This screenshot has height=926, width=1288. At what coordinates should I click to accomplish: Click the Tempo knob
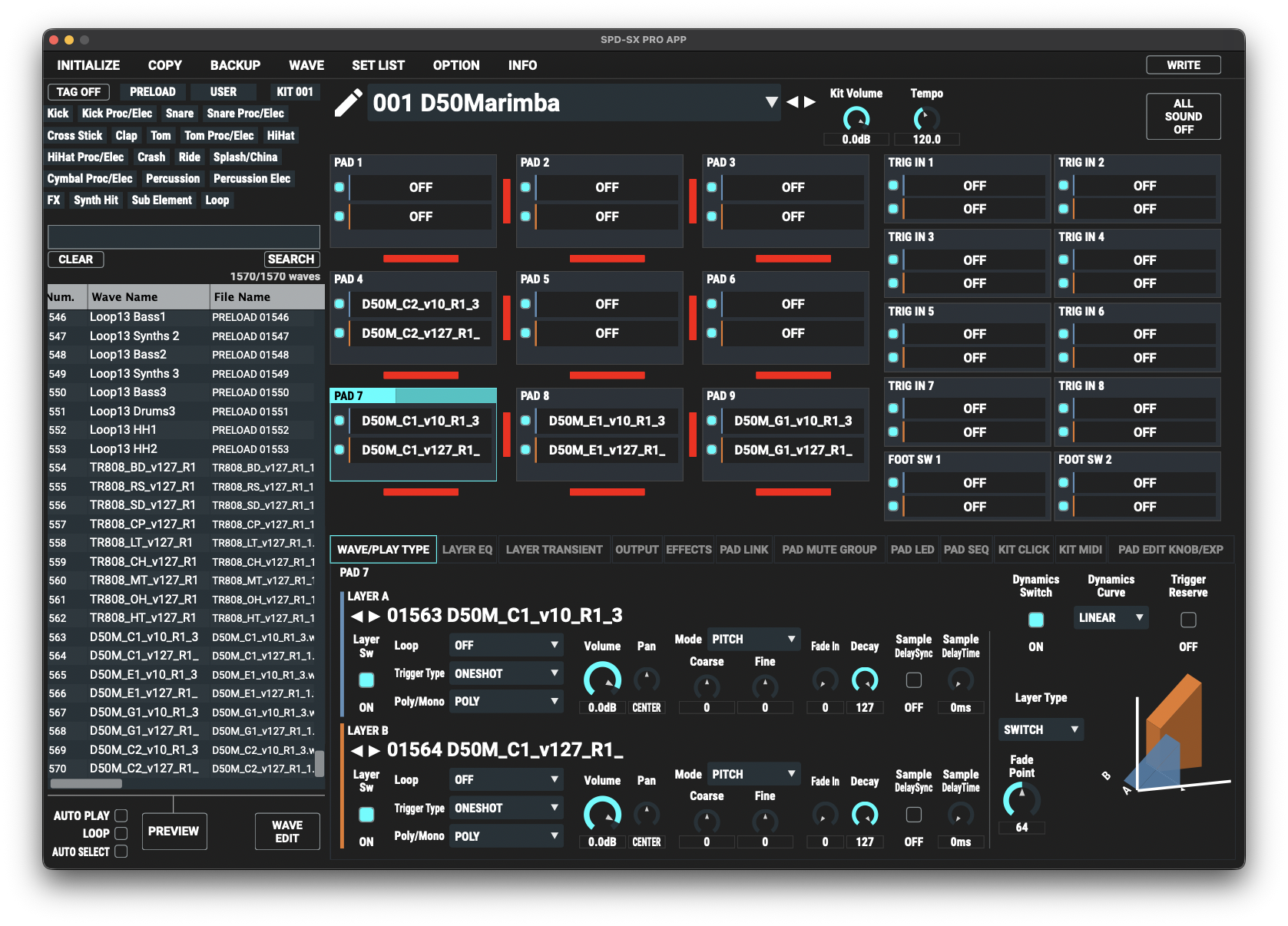point(926,119)
